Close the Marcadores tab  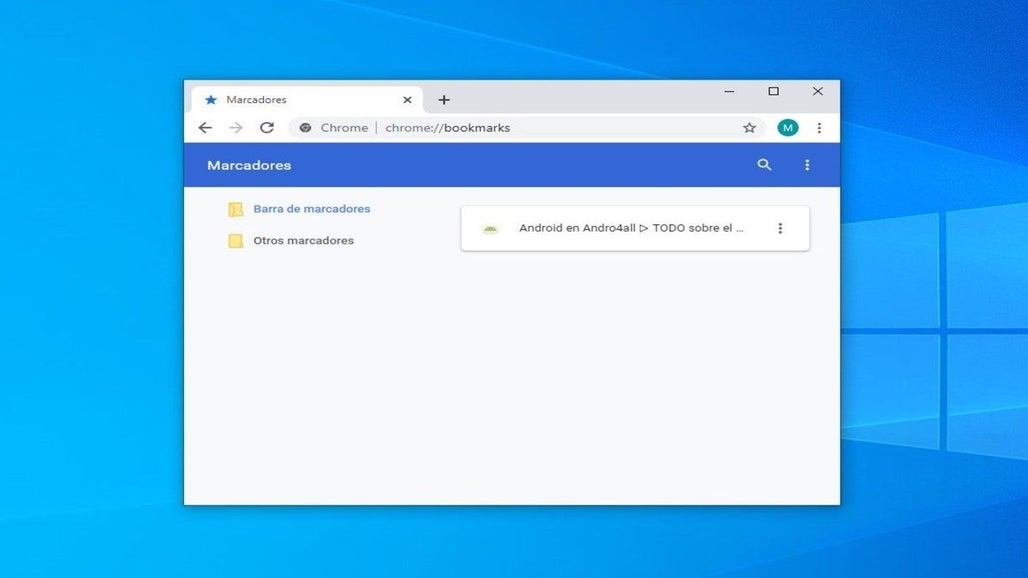coord(407,100)
